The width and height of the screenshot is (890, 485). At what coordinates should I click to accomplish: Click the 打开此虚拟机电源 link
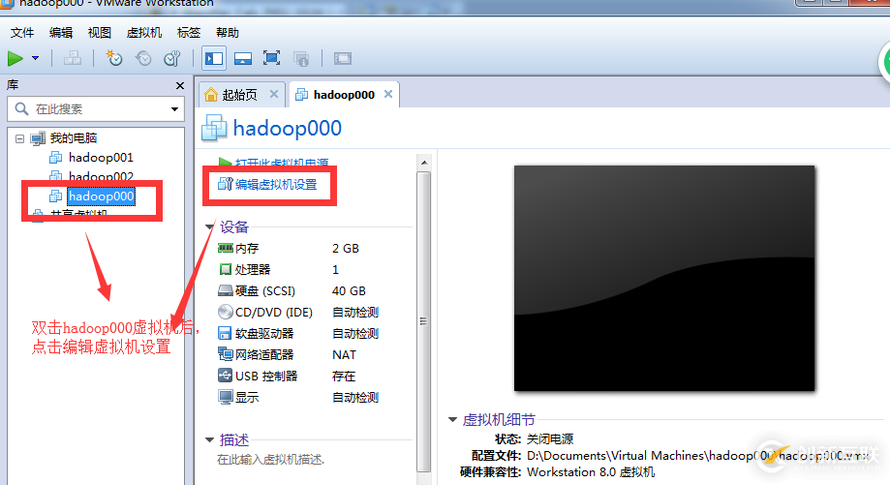(282, 162)
